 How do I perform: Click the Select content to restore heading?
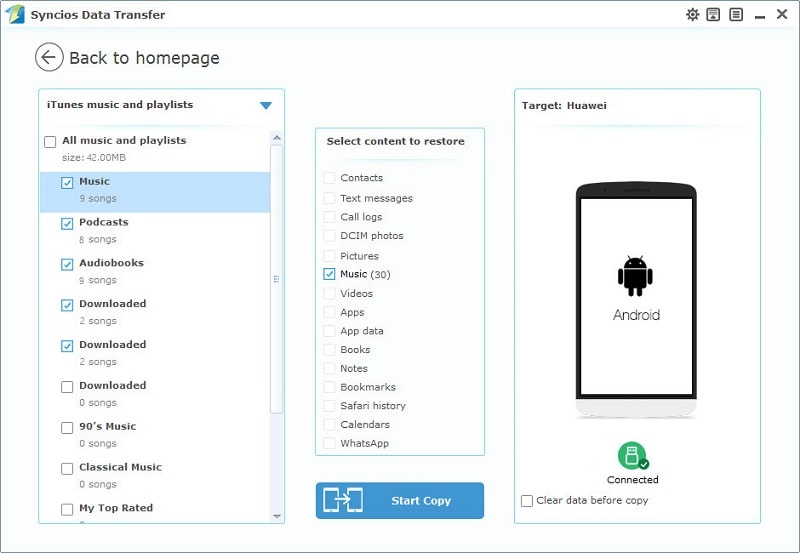395,141
